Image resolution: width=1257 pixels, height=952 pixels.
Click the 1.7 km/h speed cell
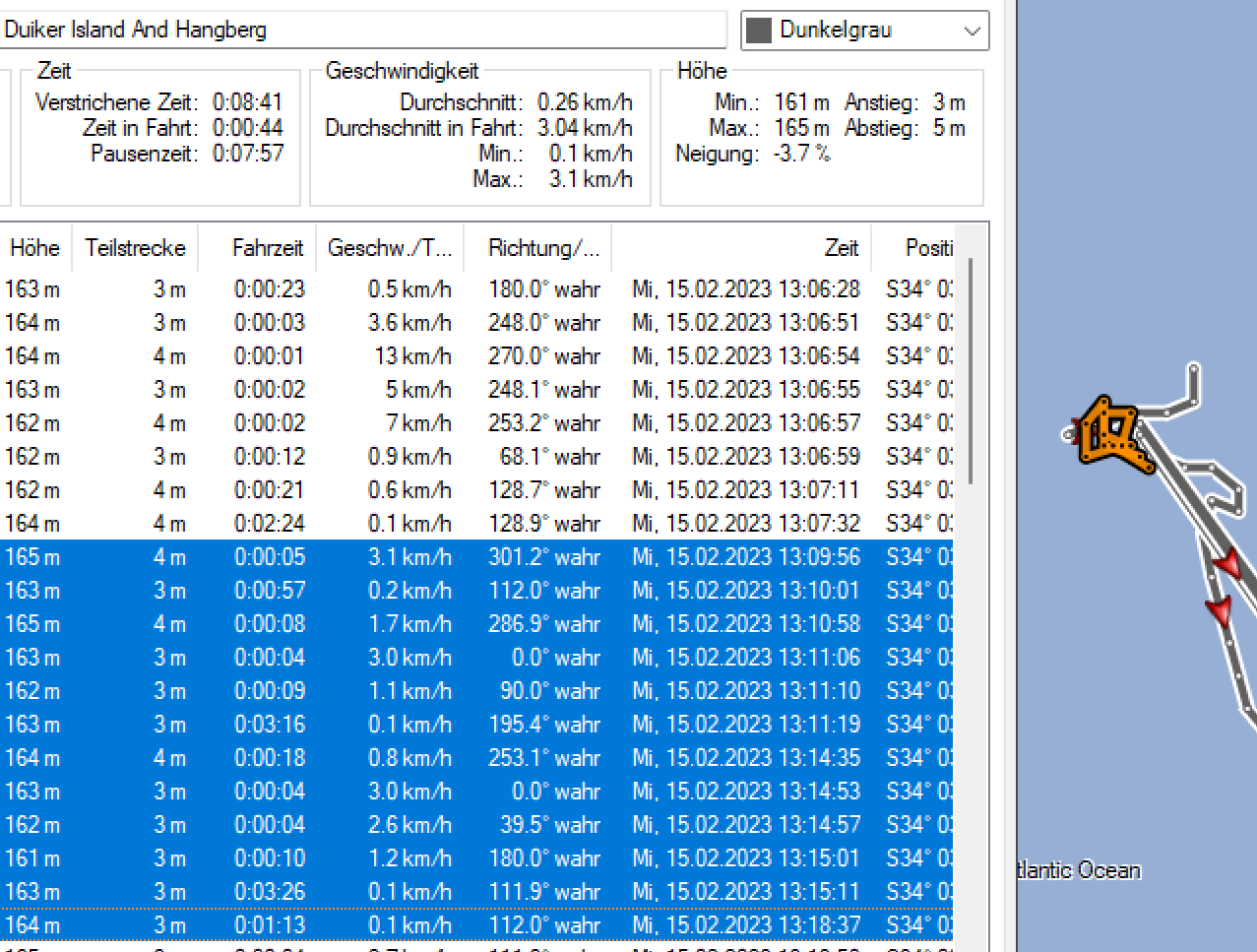pos(410,624)
